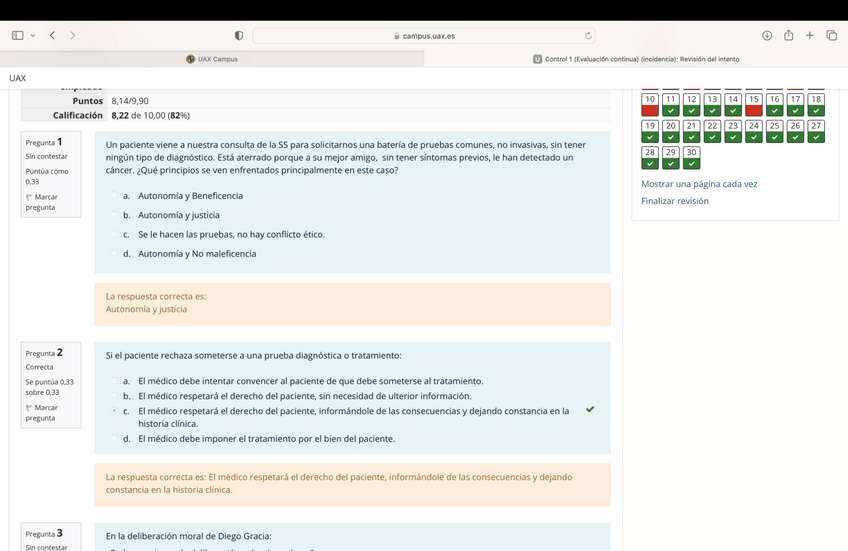
Task: Toggle the Safari sidebar button
Action: click(x=18, y=36)
